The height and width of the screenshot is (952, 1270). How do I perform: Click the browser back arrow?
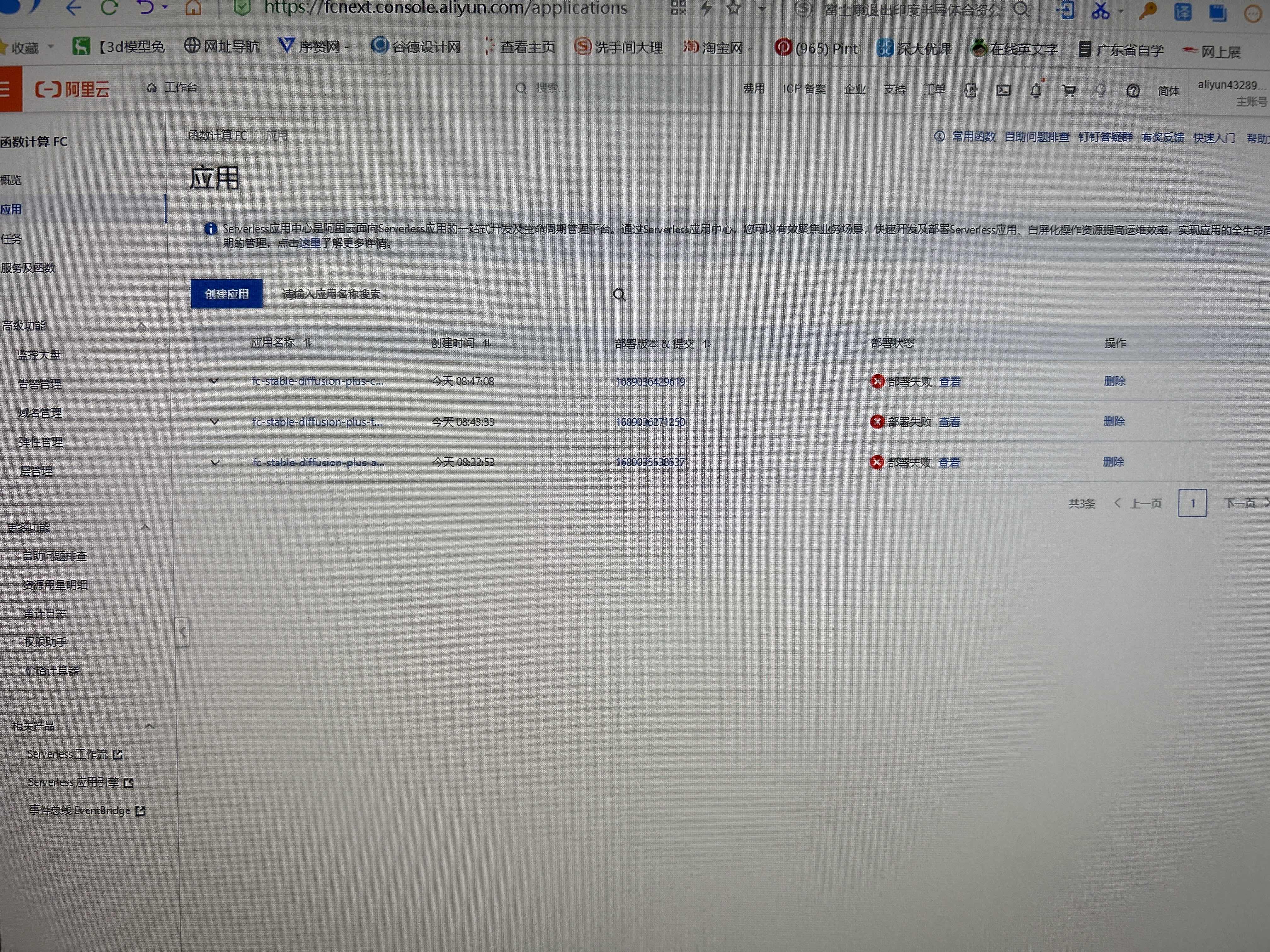[73, 8]
